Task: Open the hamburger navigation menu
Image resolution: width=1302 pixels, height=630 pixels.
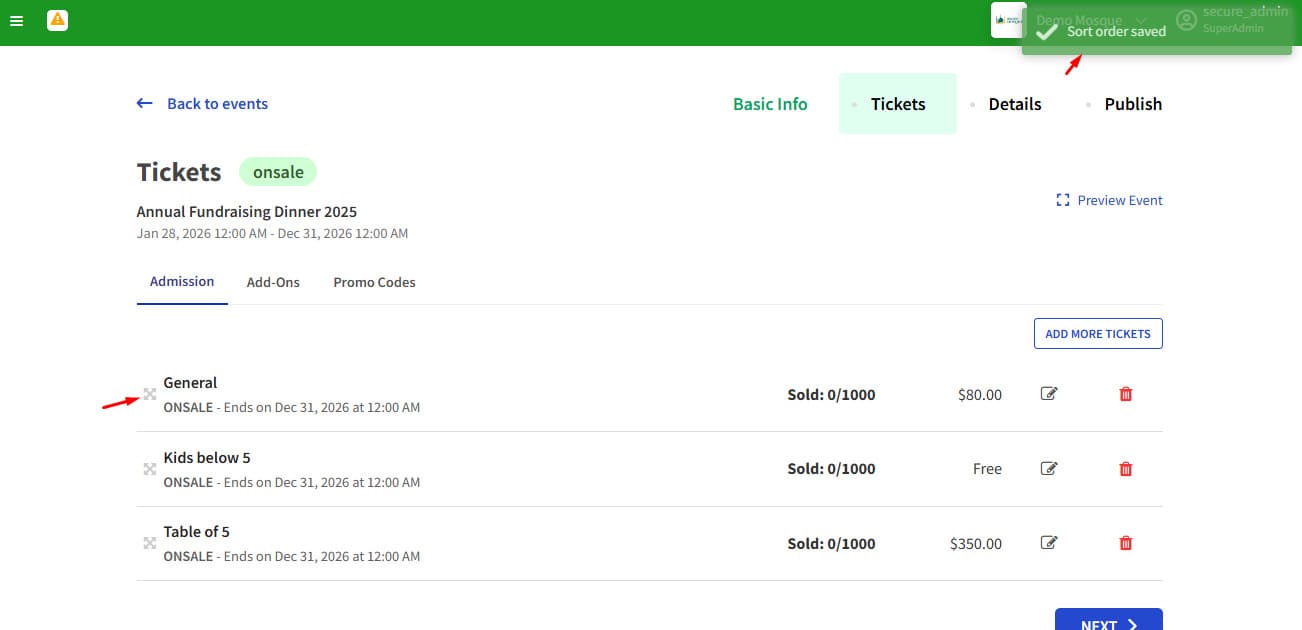Action: click(16, 20)
